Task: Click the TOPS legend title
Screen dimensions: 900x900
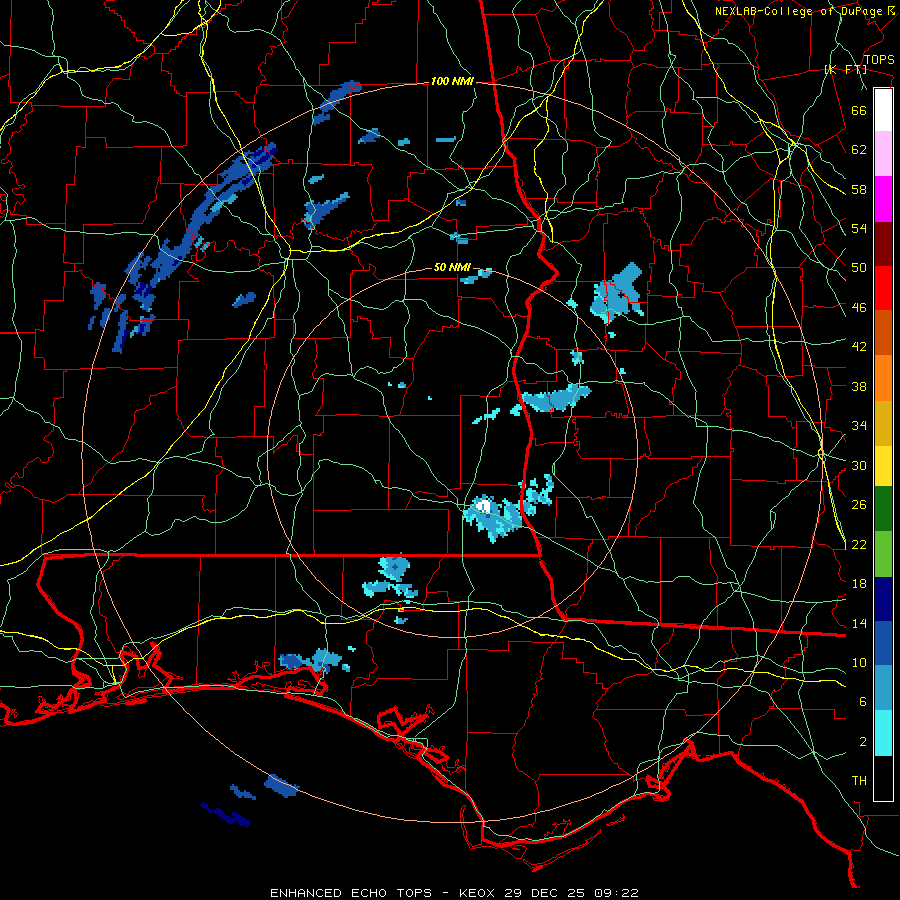Action: click(x=879, y=60)
